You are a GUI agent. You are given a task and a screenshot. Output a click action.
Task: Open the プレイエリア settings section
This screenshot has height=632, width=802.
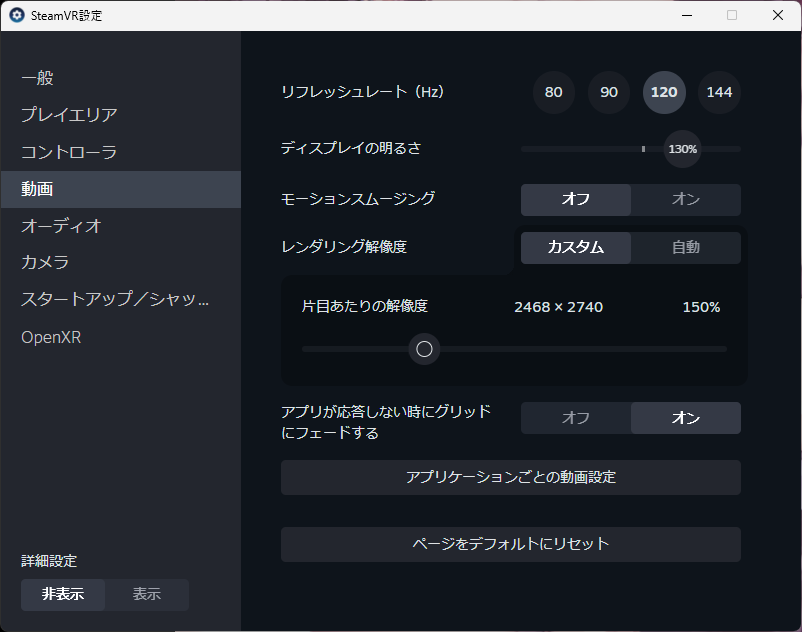[x=121, y=115]
